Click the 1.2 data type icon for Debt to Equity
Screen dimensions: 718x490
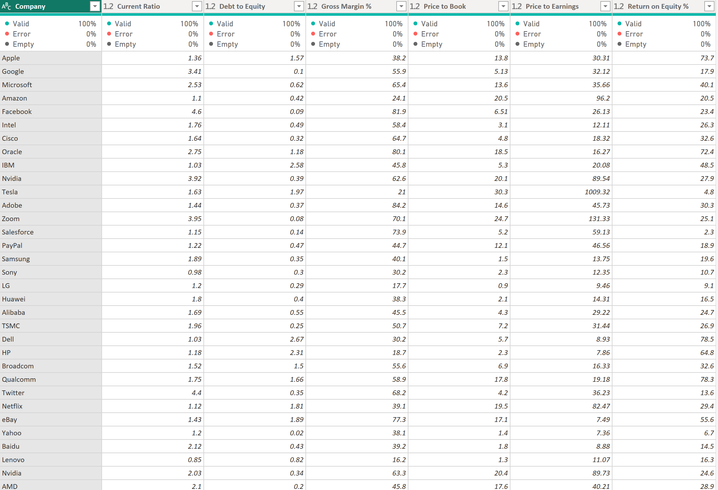click(x=211, y=6)
